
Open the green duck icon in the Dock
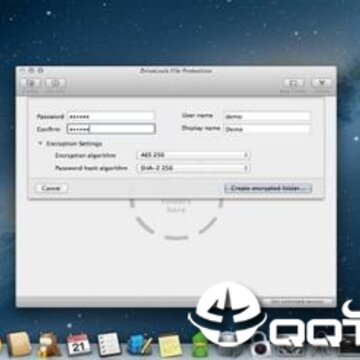pos(200,344)
